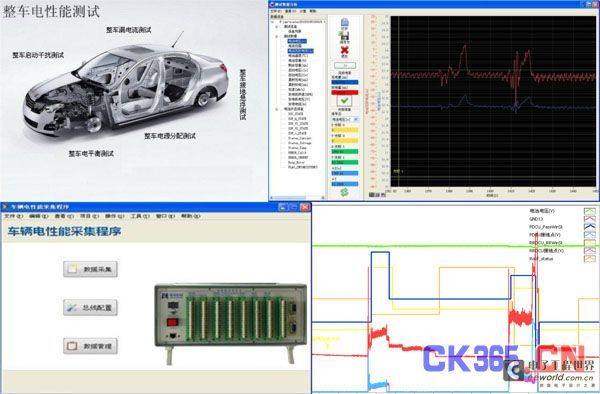Viewport: 600px width, 394px height.
Task: Select the first highlighted item in the signal tree
Action: point(297,41)
